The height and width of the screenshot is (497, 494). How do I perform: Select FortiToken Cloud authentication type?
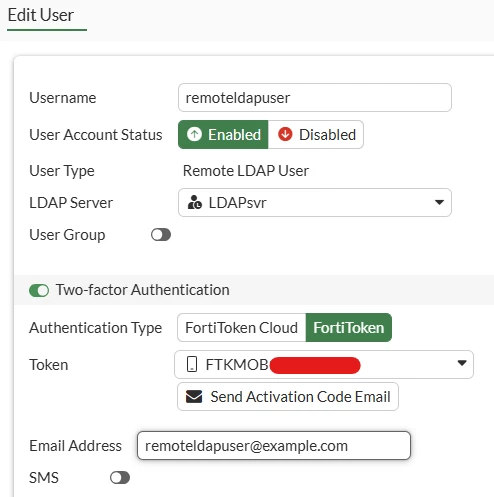point(242,328)
